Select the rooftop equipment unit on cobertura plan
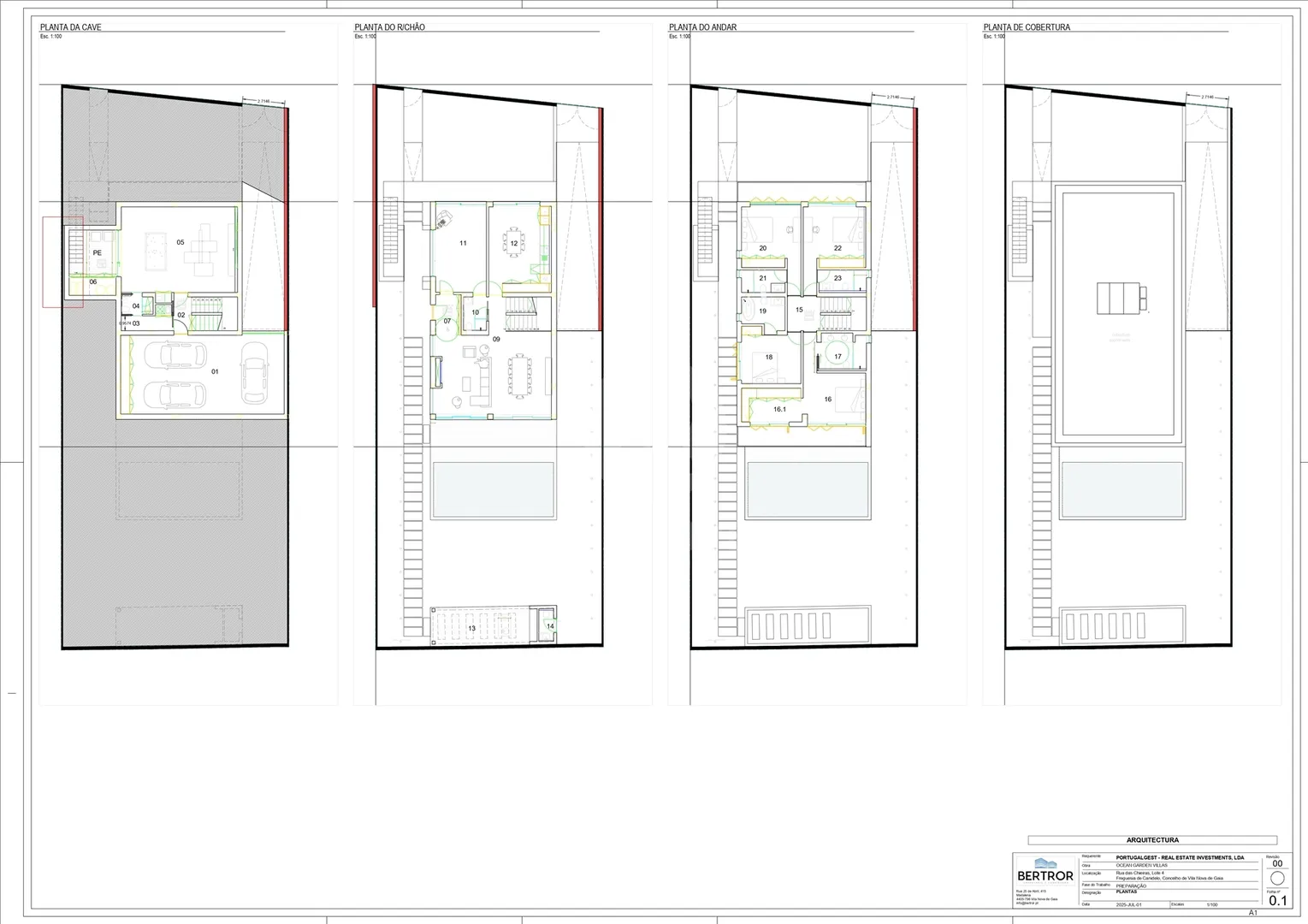 pyautogui.click(x=1122, y=298)
